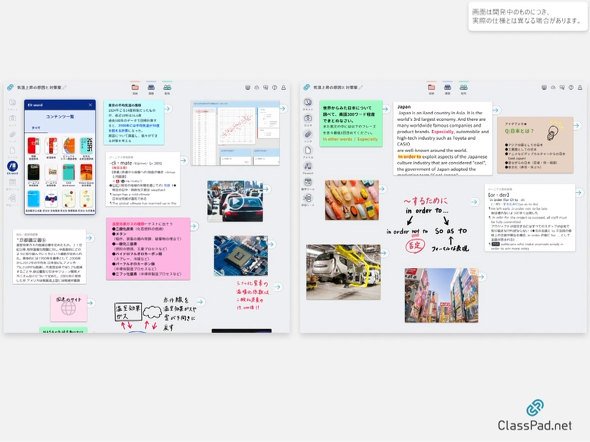Screen dimensions: 590x442
Task: Open red folder icon above the Japan essay note
Action: 432,87
